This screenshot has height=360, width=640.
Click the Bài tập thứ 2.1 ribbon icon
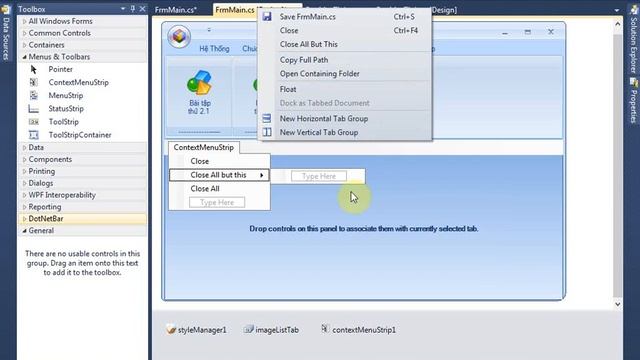pyautogui.click(x=199, y=82)
